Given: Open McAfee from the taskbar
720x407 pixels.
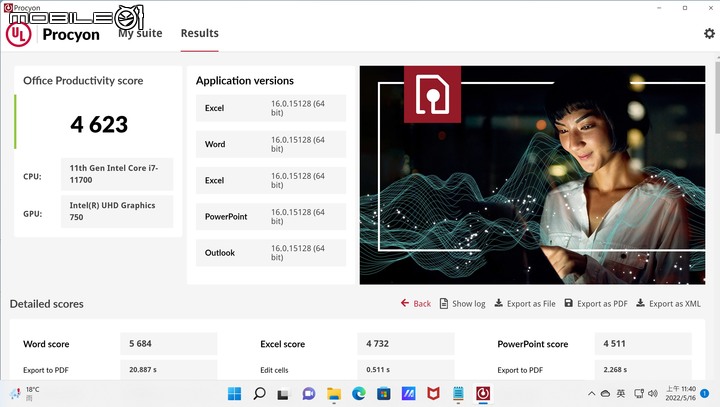Looking at the screenshot, I should (x=433, y=394).
